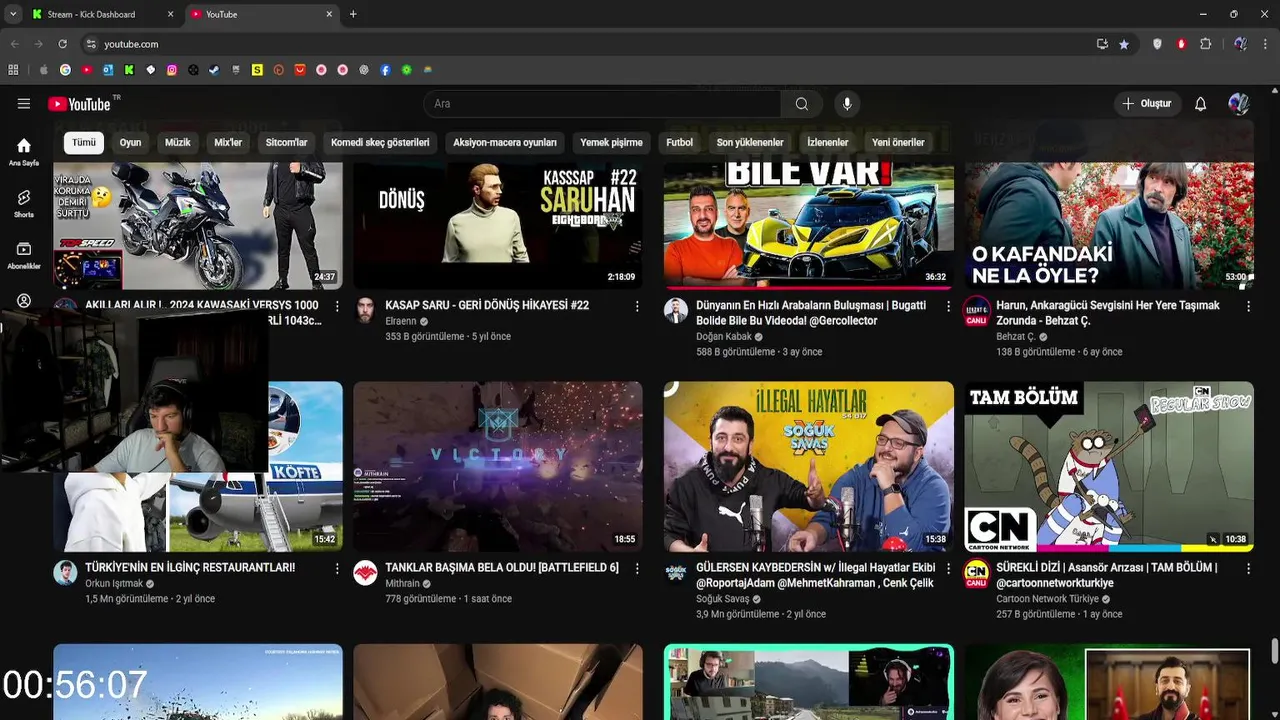Select the Oyun filter chip
This screenshot has width=1280, height=720.
130,142
